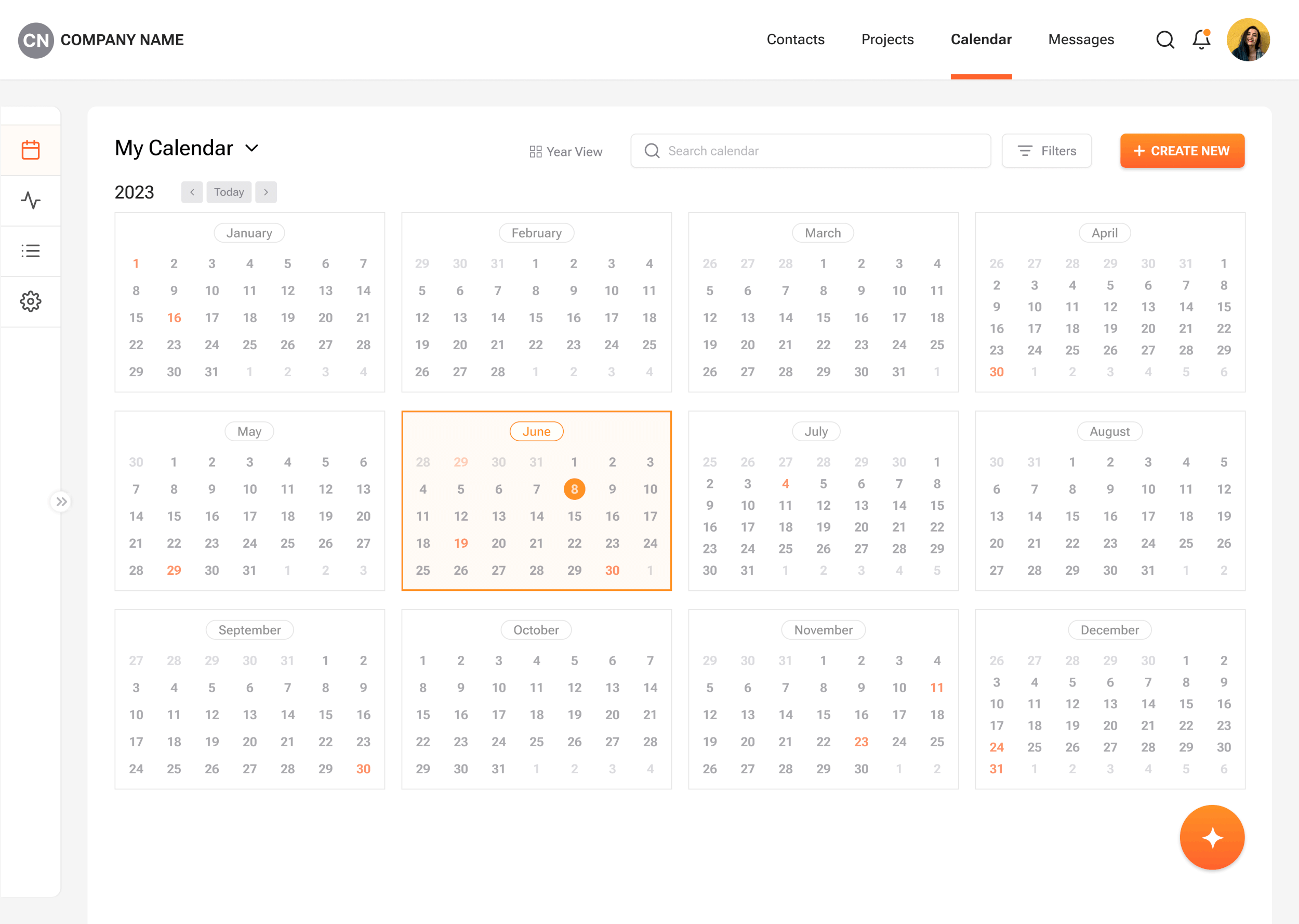This screenshot has width=1299, height=924.
Task: Open settings via the gear icon
Action: click(31, 301)
